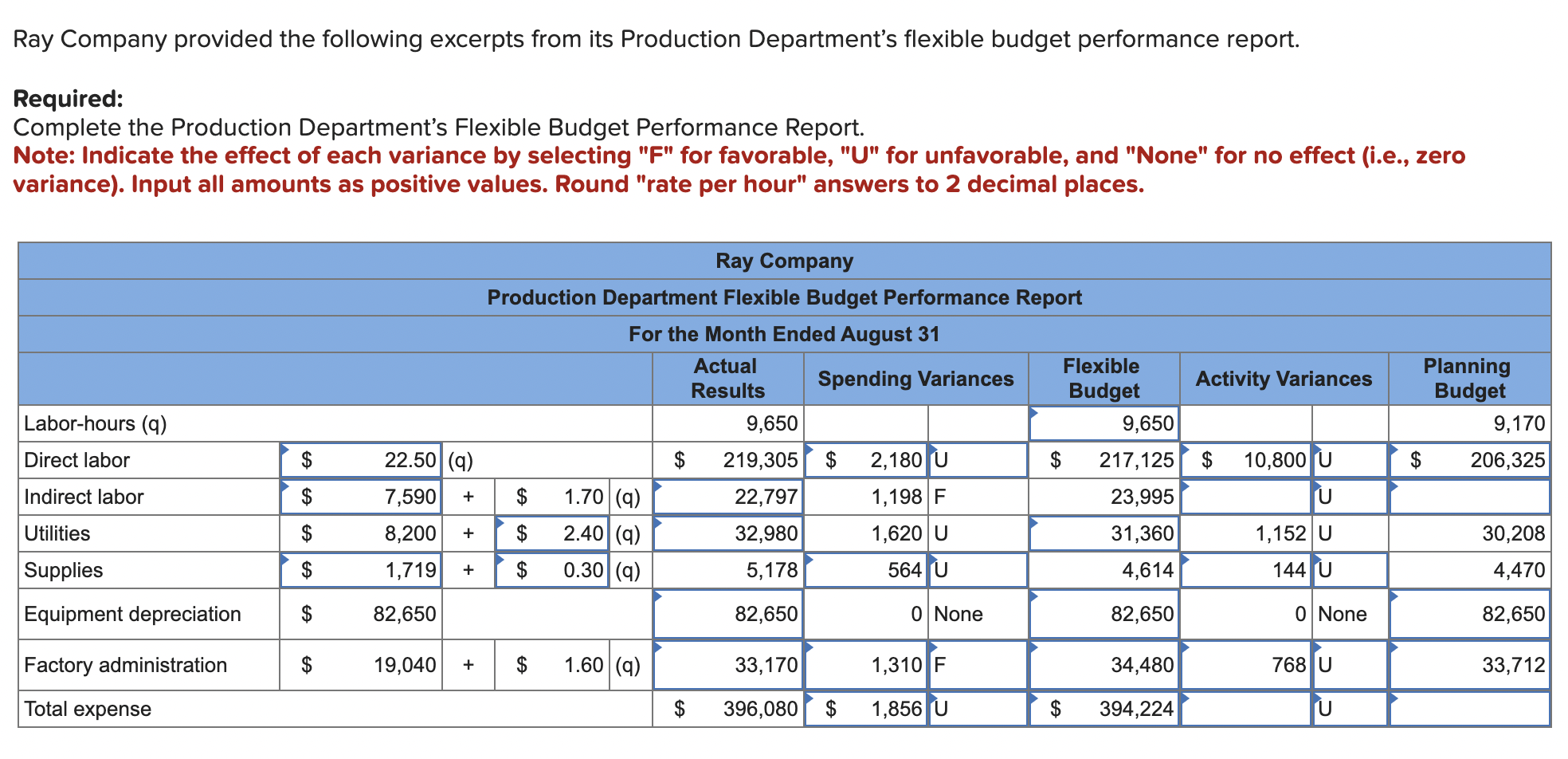
Task: Click the Indirect labor actual results cell 22,797
Action: click(x=727, y=496)
